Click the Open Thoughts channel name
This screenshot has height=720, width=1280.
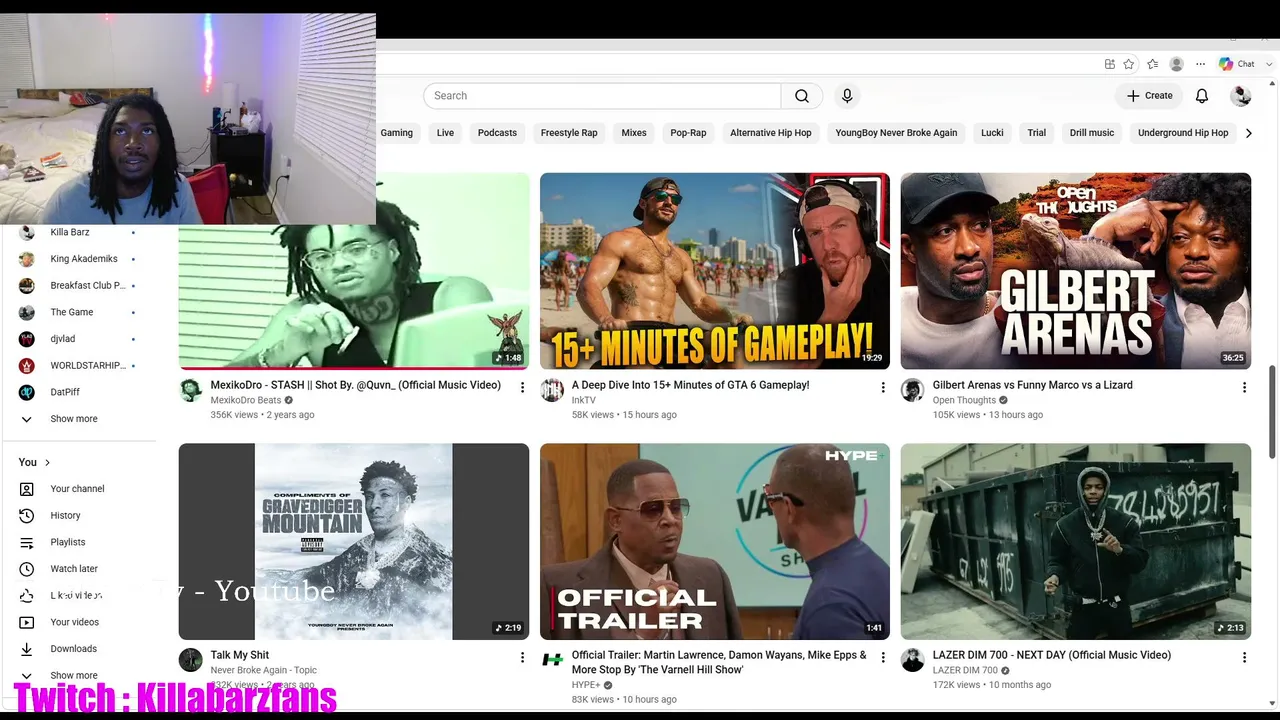click(964, 400)
